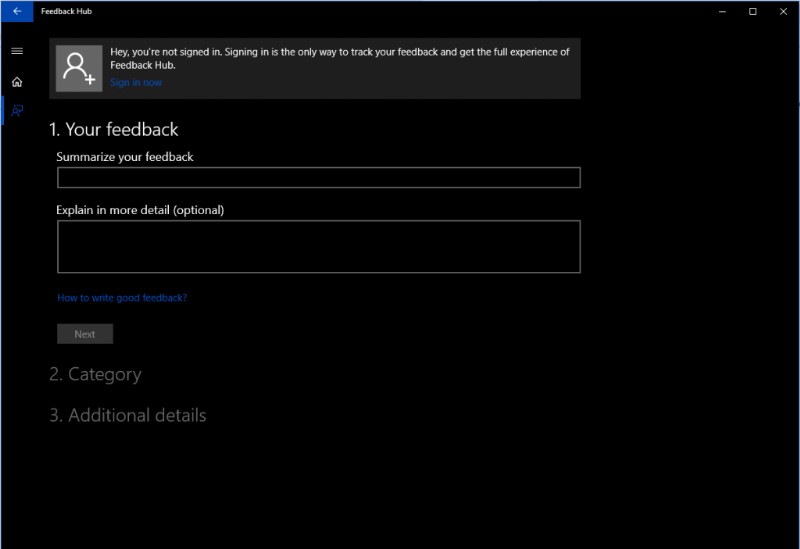The height and width of the screenshot is (549, 800).
Task: Open the hamburger navigation menu
Action: pyautogui.click(x=17, y=51)
